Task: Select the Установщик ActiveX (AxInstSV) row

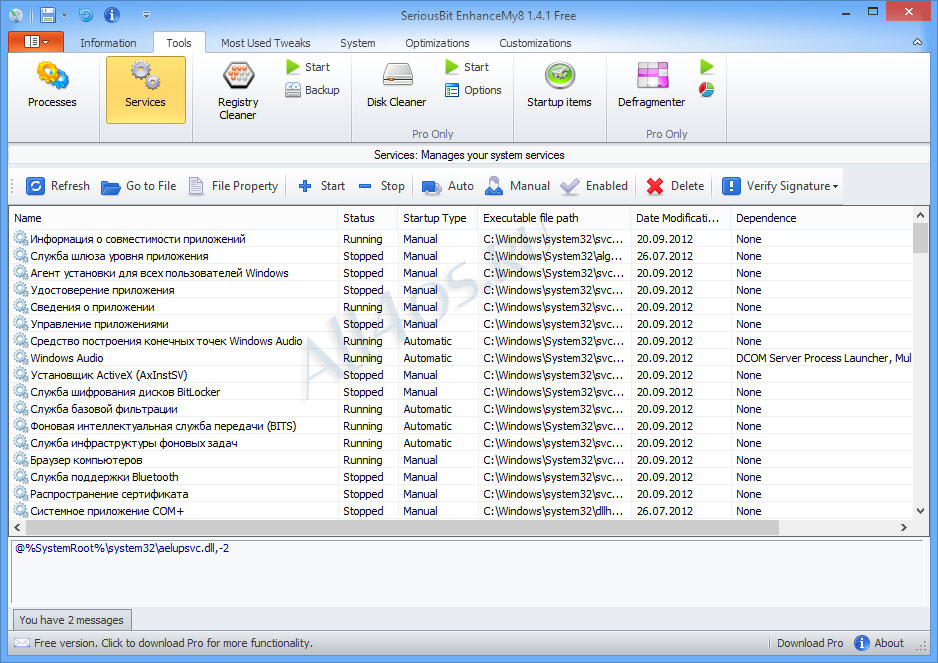Action: (462, 375)
